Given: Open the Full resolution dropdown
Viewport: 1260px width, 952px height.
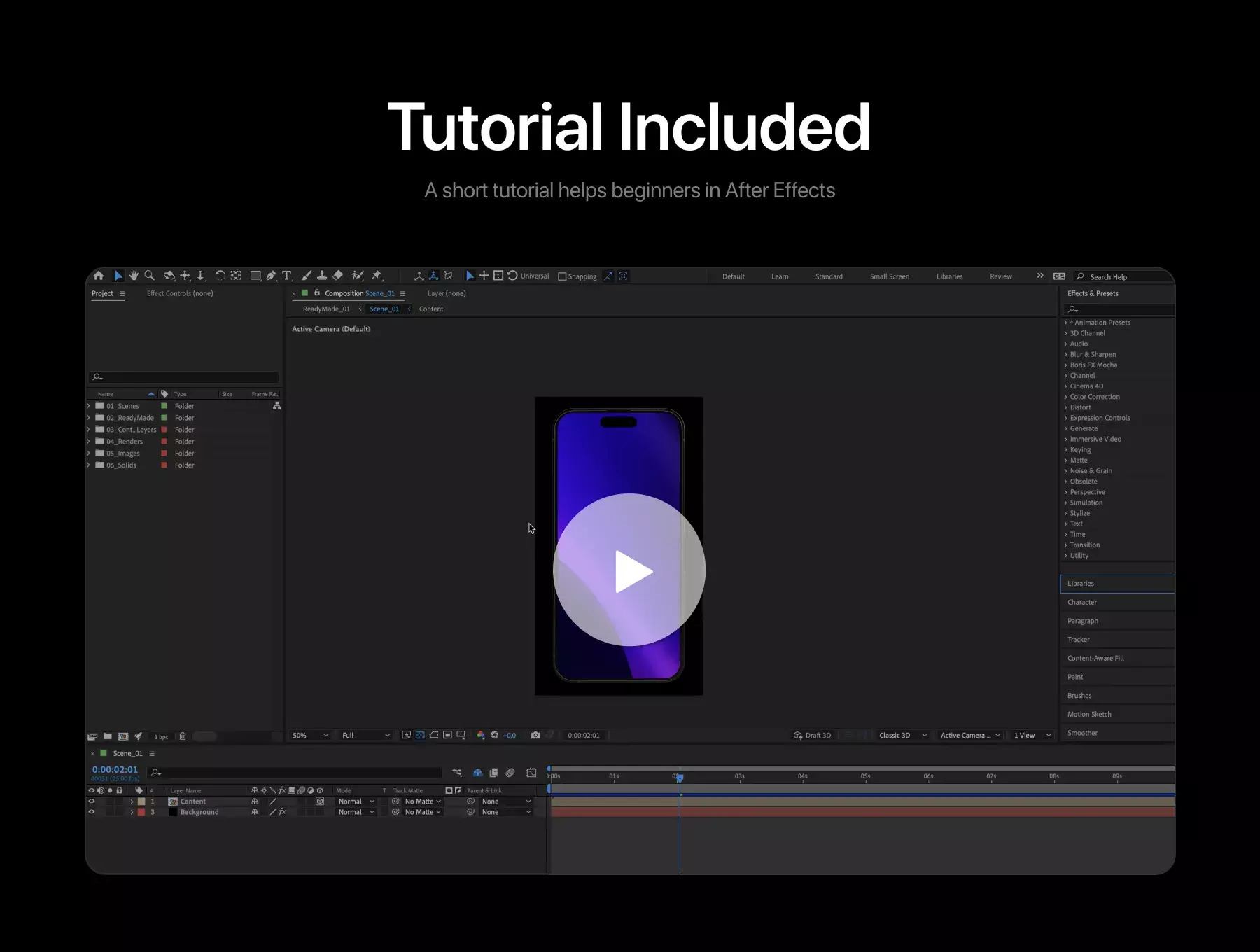Looking at the screenshot, I should 365,735.
